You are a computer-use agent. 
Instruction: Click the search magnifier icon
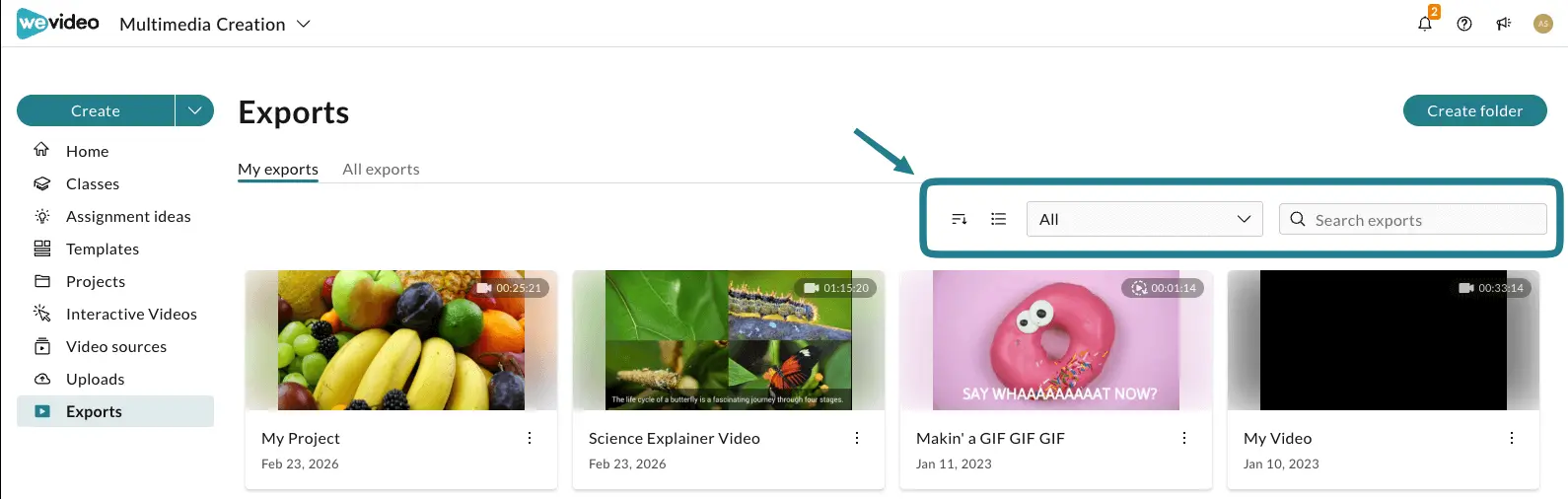pyautogui.click(x=1298, y=219)
